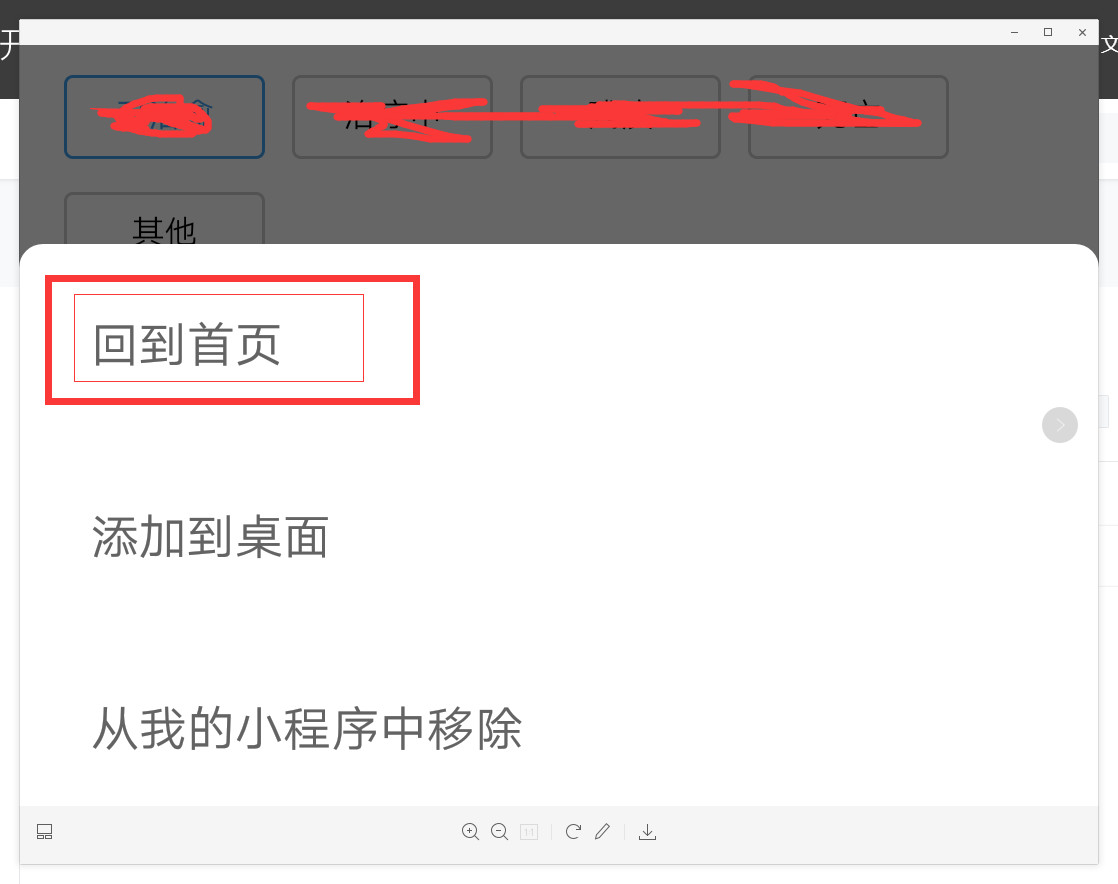Download the image with the save icon
The image size is (1118, 884).
click(647, 832)
